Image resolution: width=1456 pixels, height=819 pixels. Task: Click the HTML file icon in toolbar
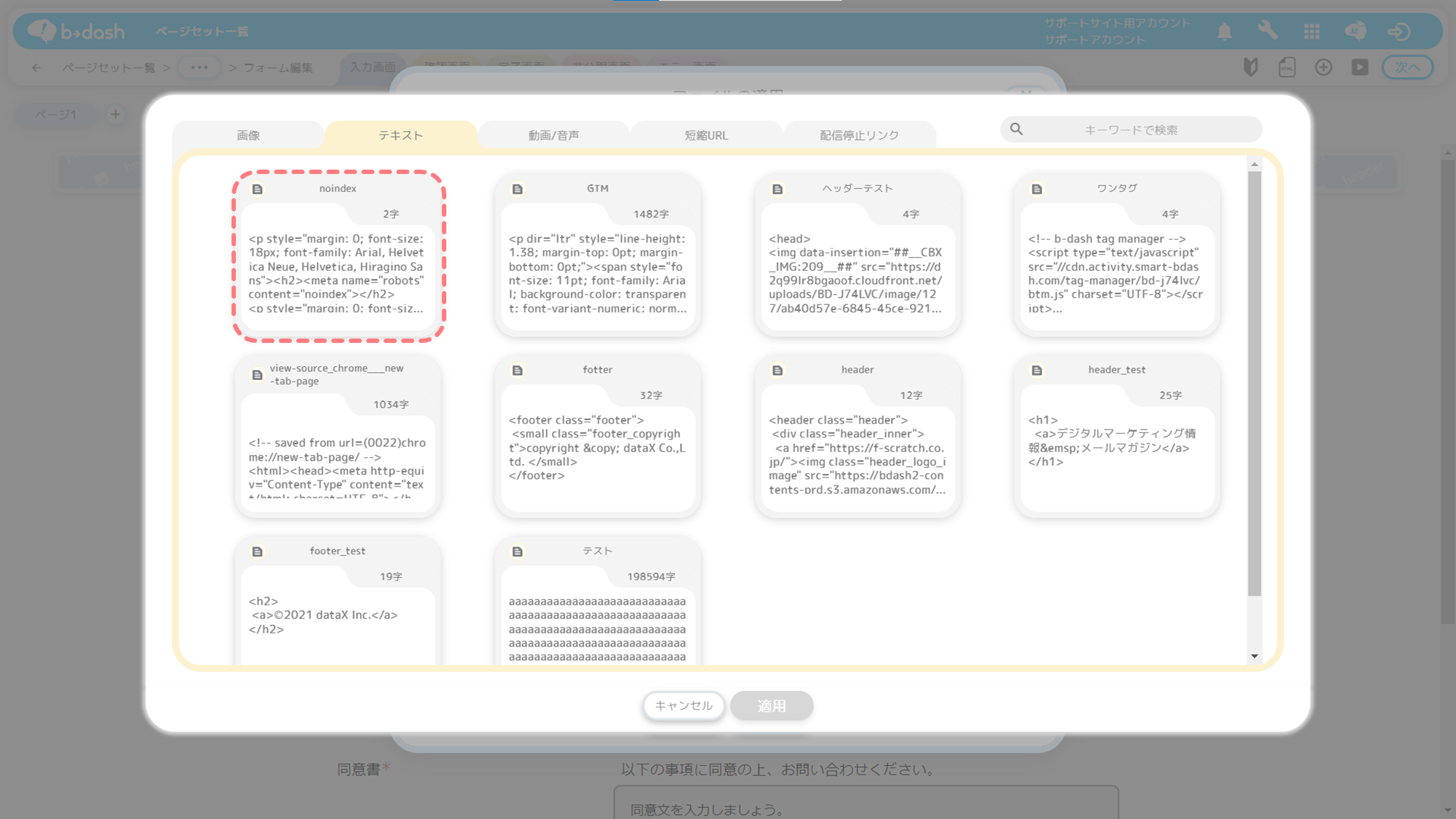pyautogui.click(x=1287, y=67)
